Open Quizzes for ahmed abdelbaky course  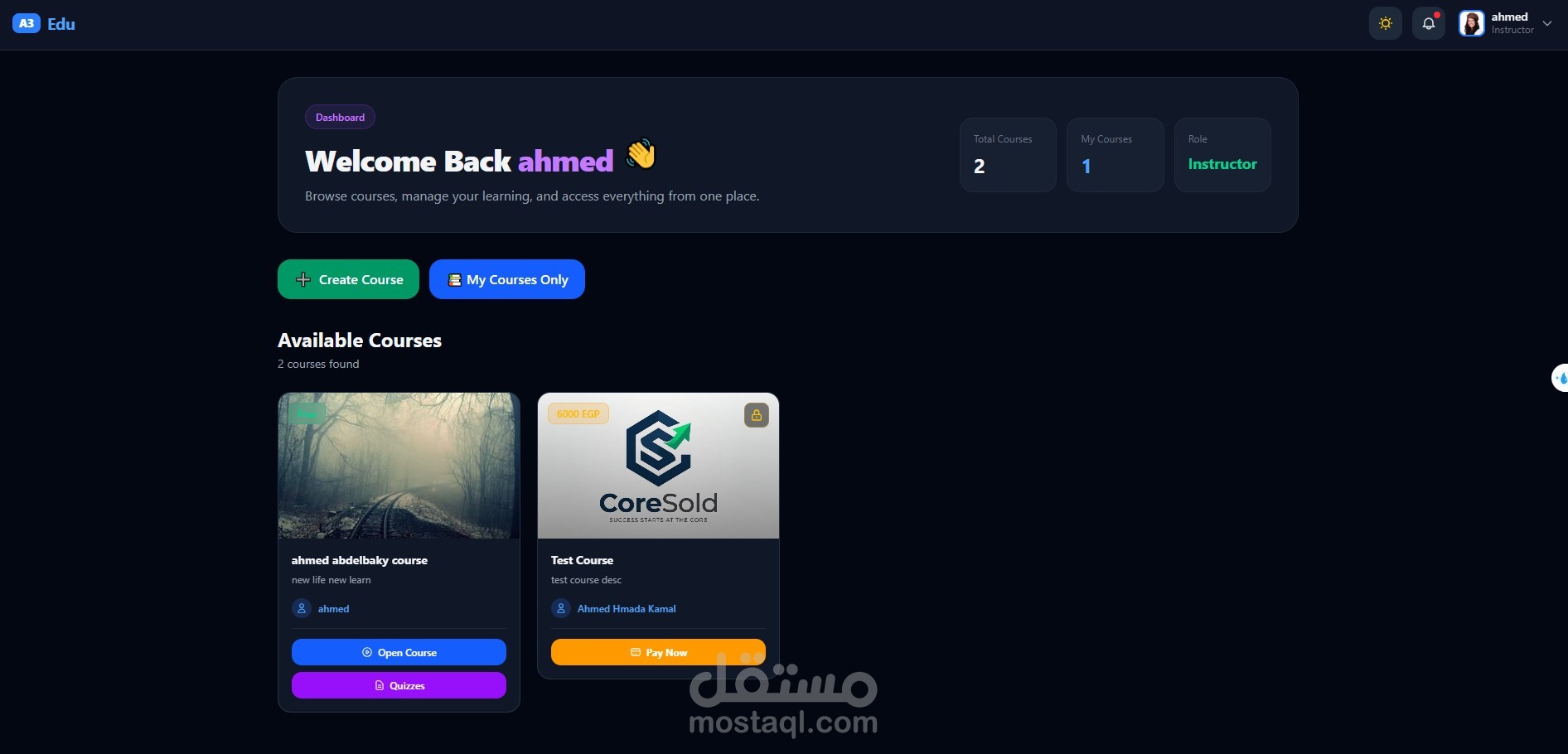tap(399, 685)
